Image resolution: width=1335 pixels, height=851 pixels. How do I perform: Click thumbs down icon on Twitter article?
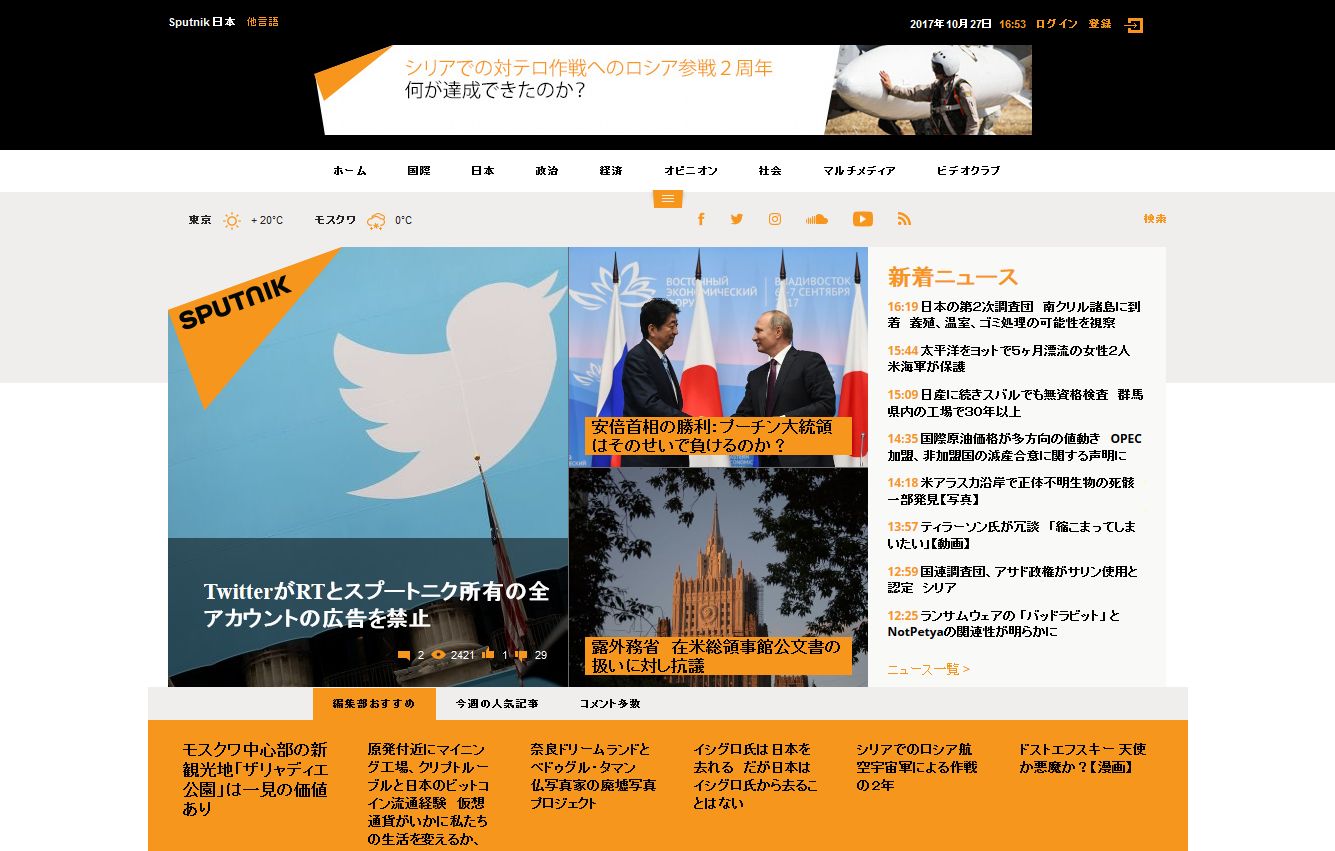(521, 655)
